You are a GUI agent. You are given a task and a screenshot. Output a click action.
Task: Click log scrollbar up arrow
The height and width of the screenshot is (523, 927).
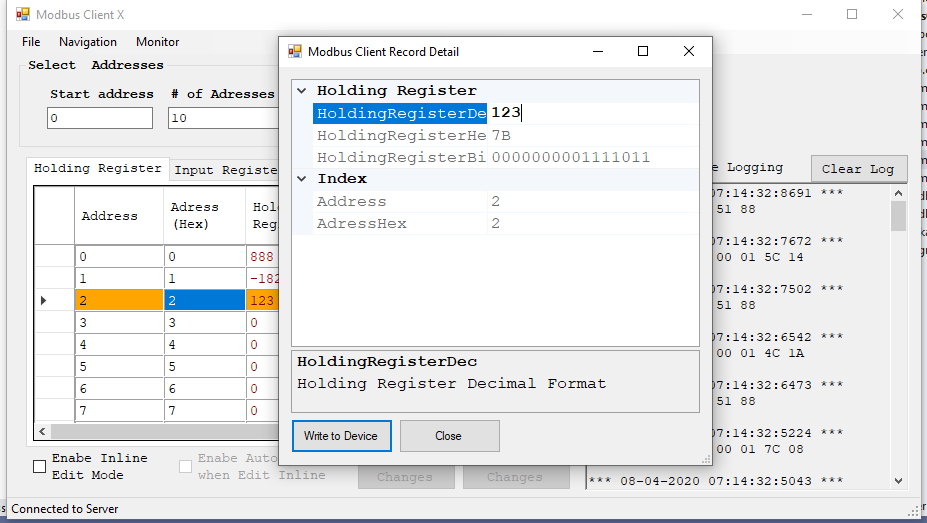tap(899, 193)
